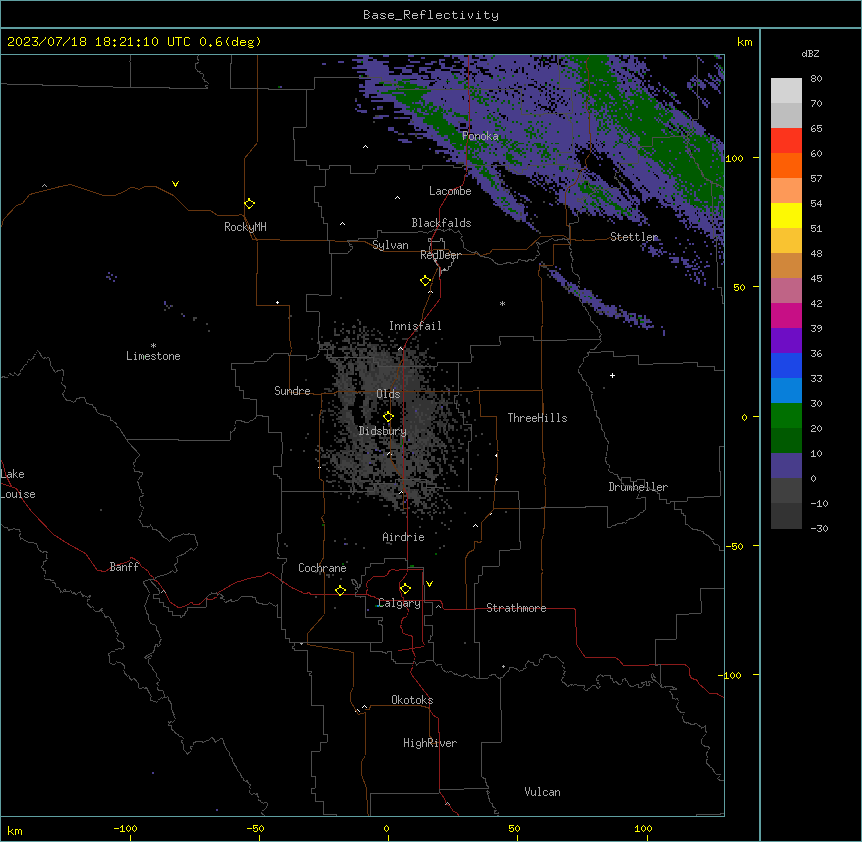Click the yellow diamond marker below Cochrane
862x842 pixels.
[x=340, y=590]
